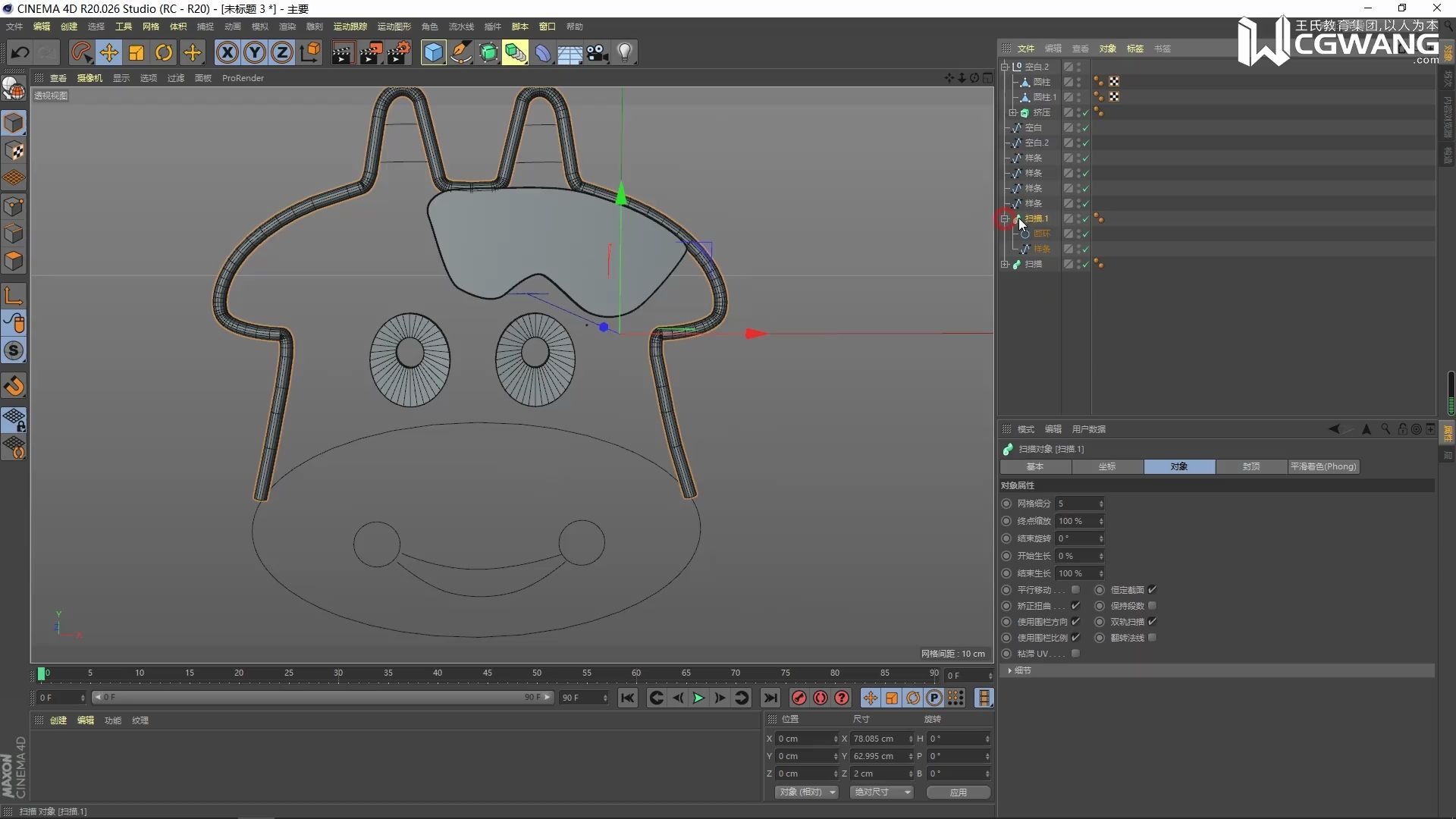
Task: Open the 绝对尺寸 dropdown
Action: tap(881, 792)
